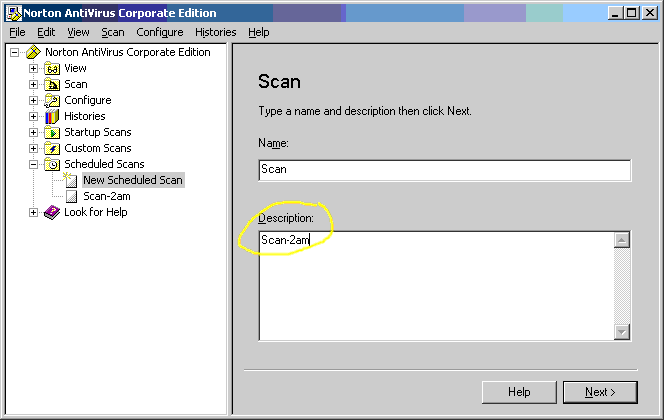The height and width of the screenshot is (420, 664).
Task: Click the Help button
Action: (519, 392)
